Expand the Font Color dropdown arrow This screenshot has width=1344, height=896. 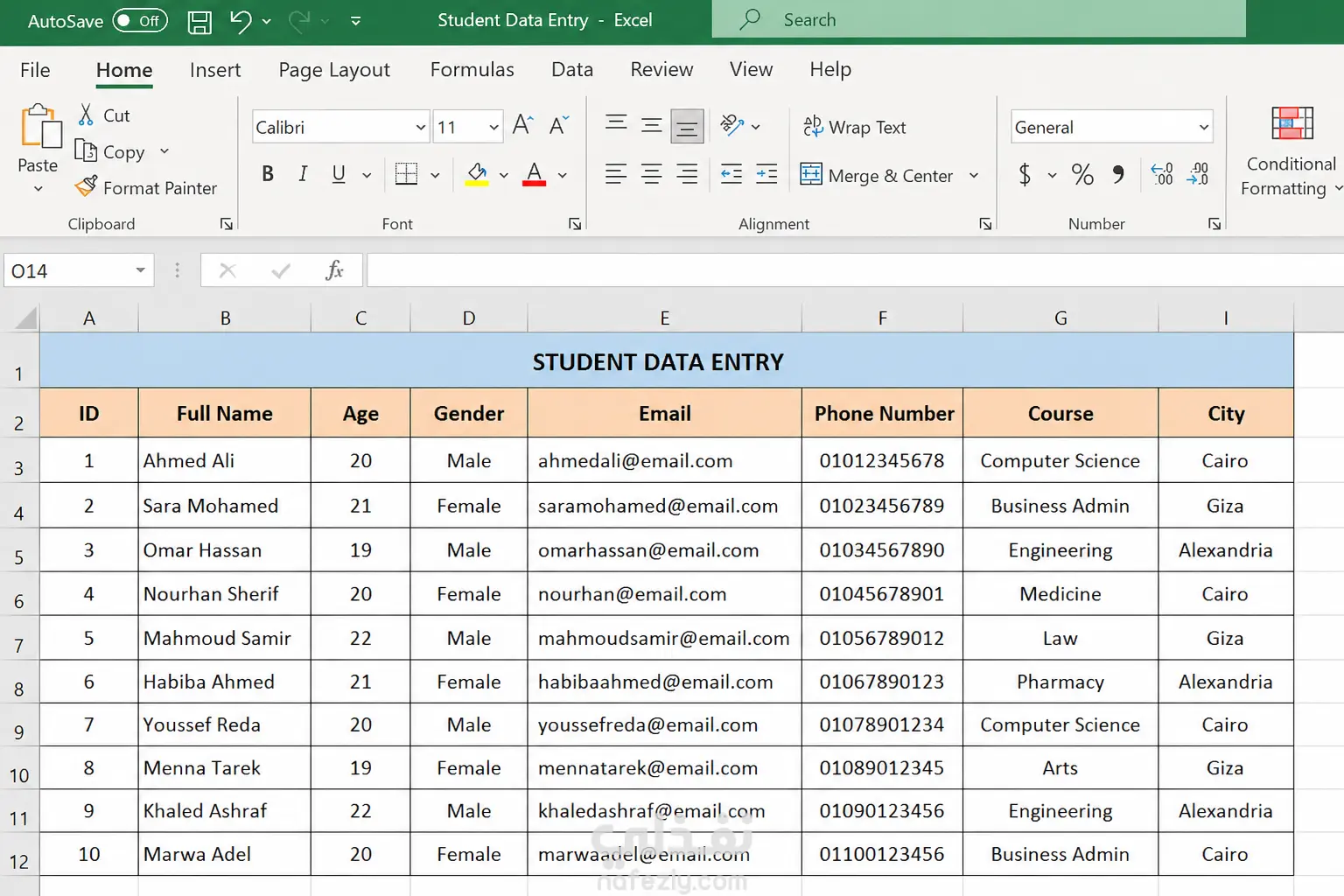pyautogui.click(x=562, y=175)
